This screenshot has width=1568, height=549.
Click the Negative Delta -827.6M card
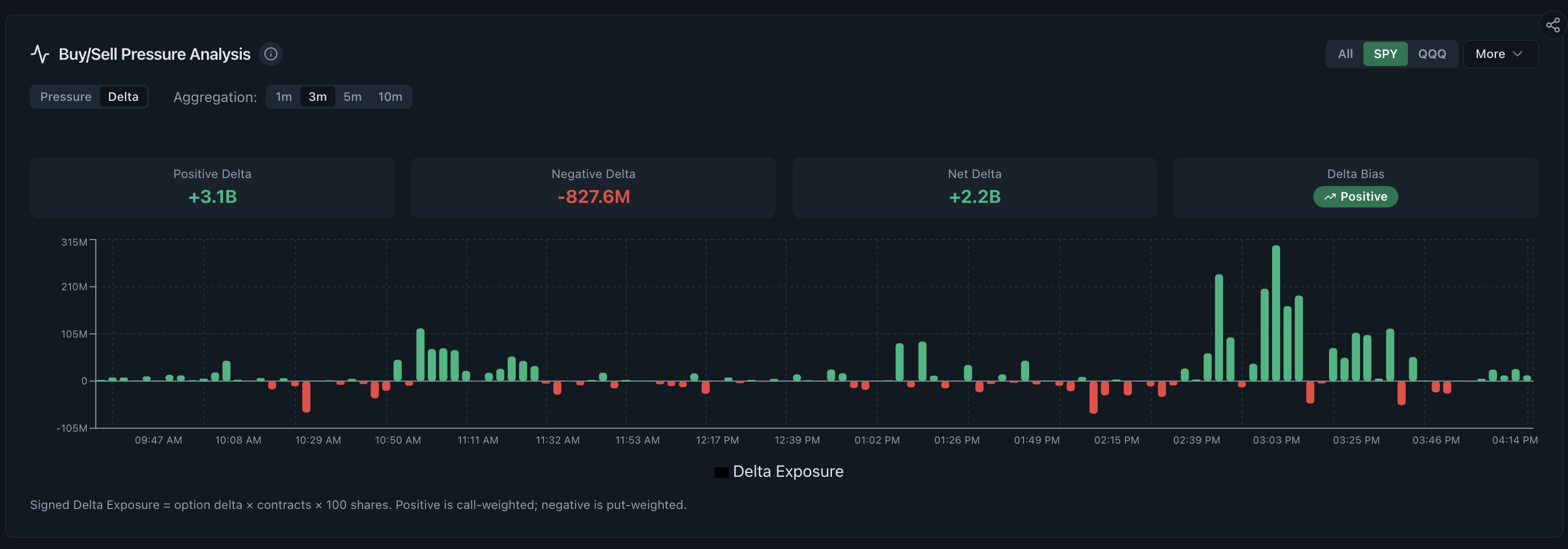[x=593, y=188]
